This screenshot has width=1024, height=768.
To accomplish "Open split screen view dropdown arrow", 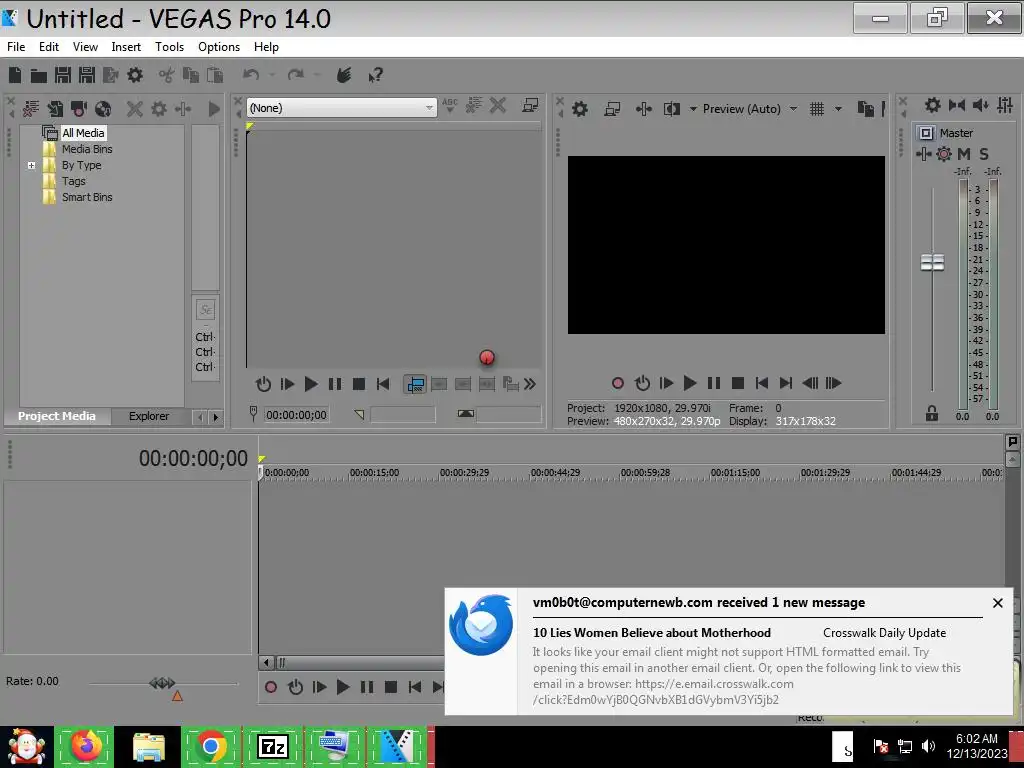I will [693, 109].
